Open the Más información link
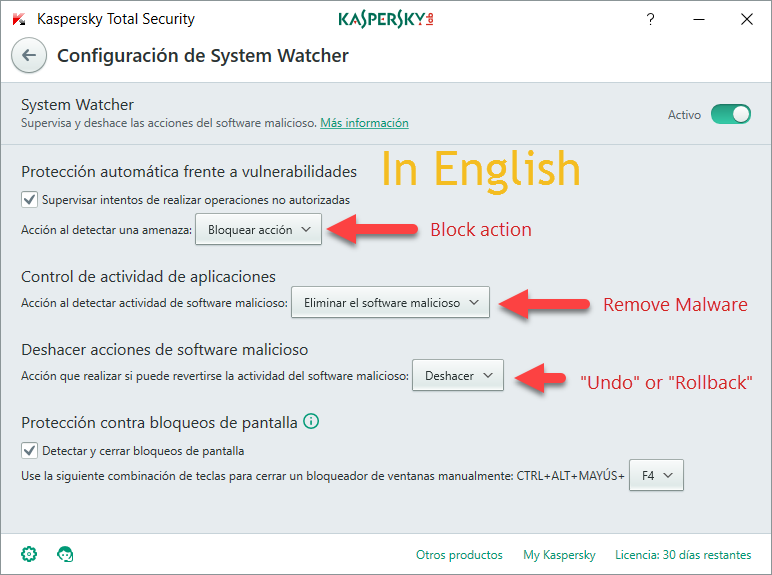 click(364, 123)
